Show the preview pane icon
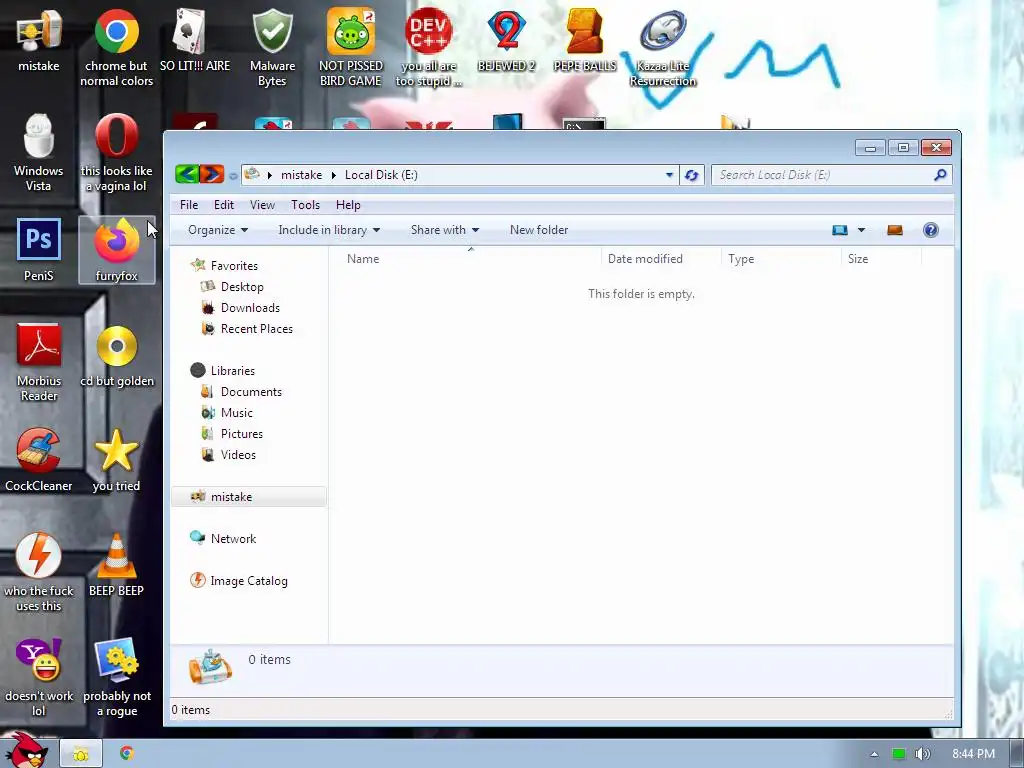This screenshot has height=768, width=1024. [x=895, y=230]
